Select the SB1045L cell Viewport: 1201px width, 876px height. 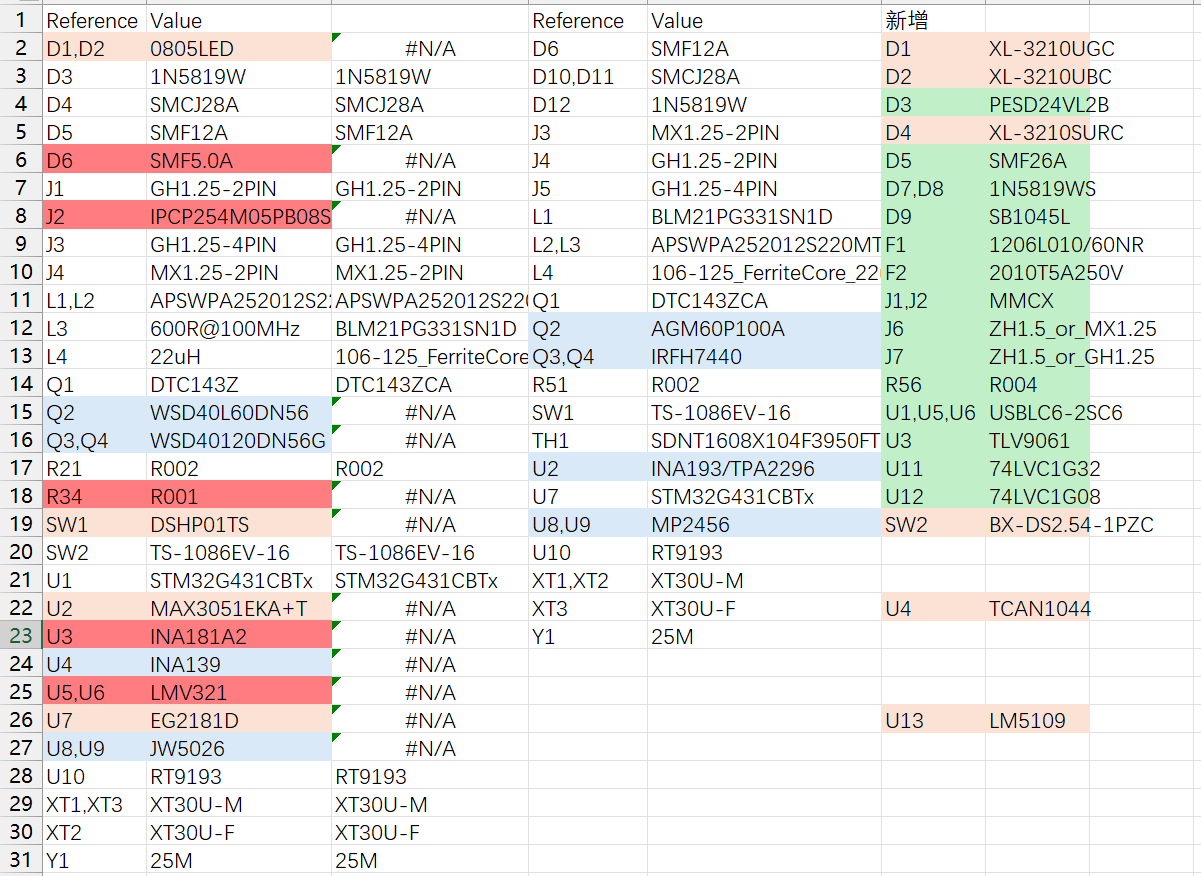click(1037, 216)
